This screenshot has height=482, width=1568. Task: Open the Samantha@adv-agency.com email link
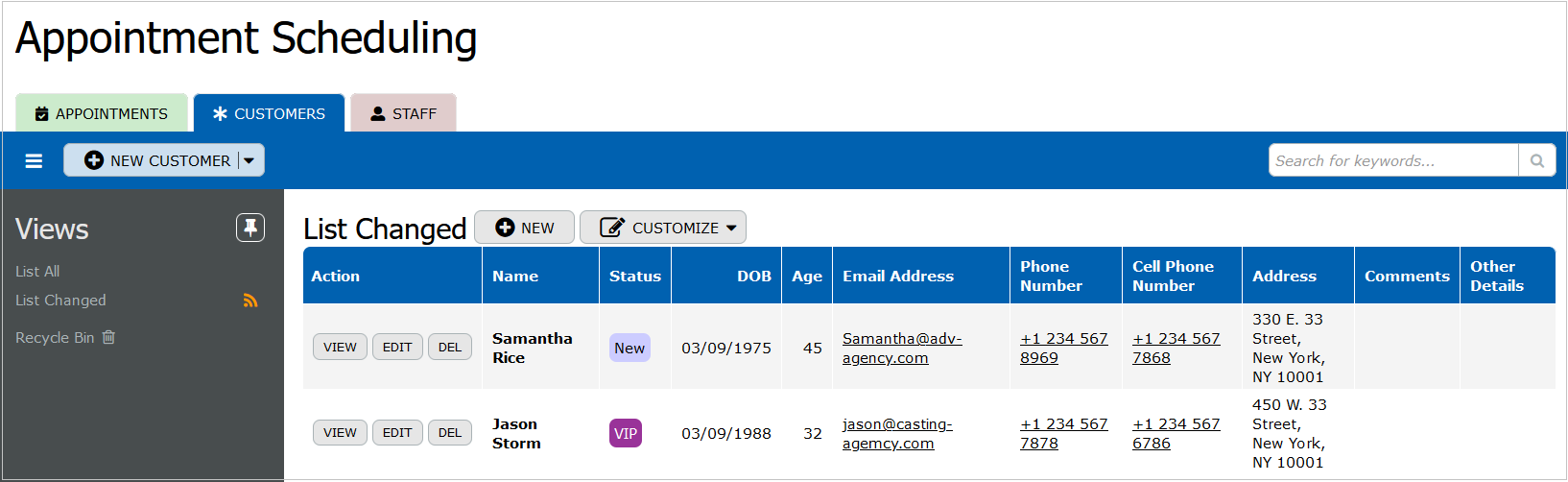click(901, 348)
